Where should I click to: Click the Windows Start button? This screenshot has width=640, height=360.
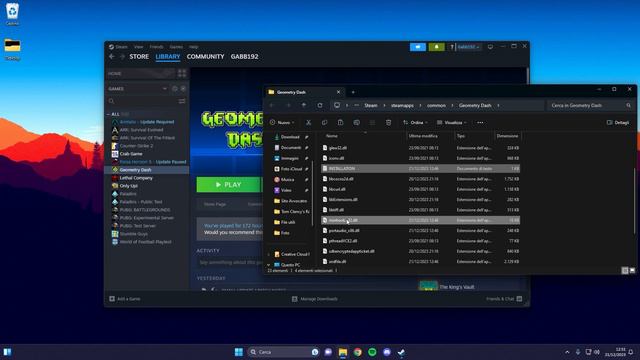239,352
